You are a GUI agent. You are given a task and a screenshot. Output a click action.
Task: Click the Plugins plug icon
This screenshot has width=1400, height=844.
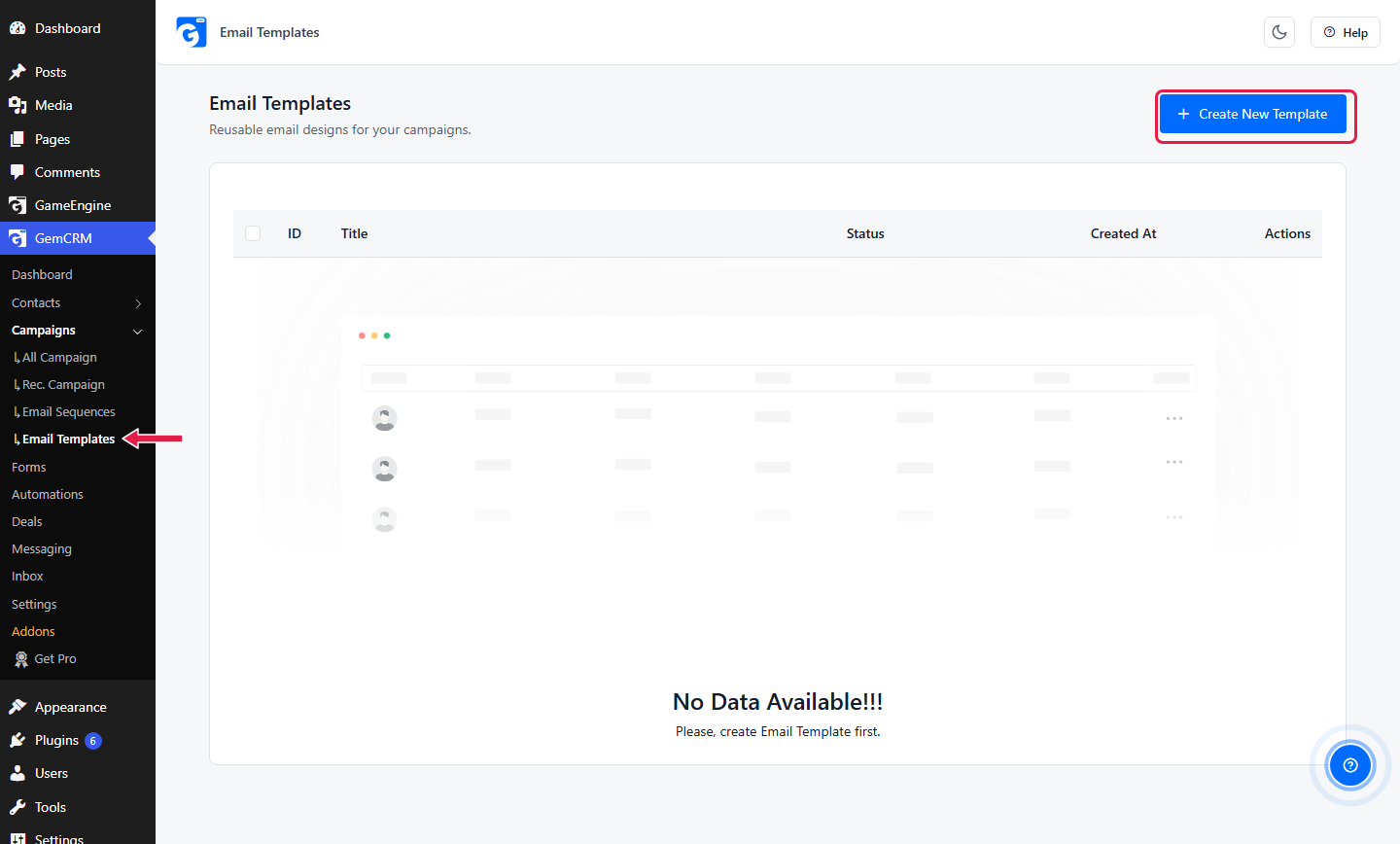(17, 740)
